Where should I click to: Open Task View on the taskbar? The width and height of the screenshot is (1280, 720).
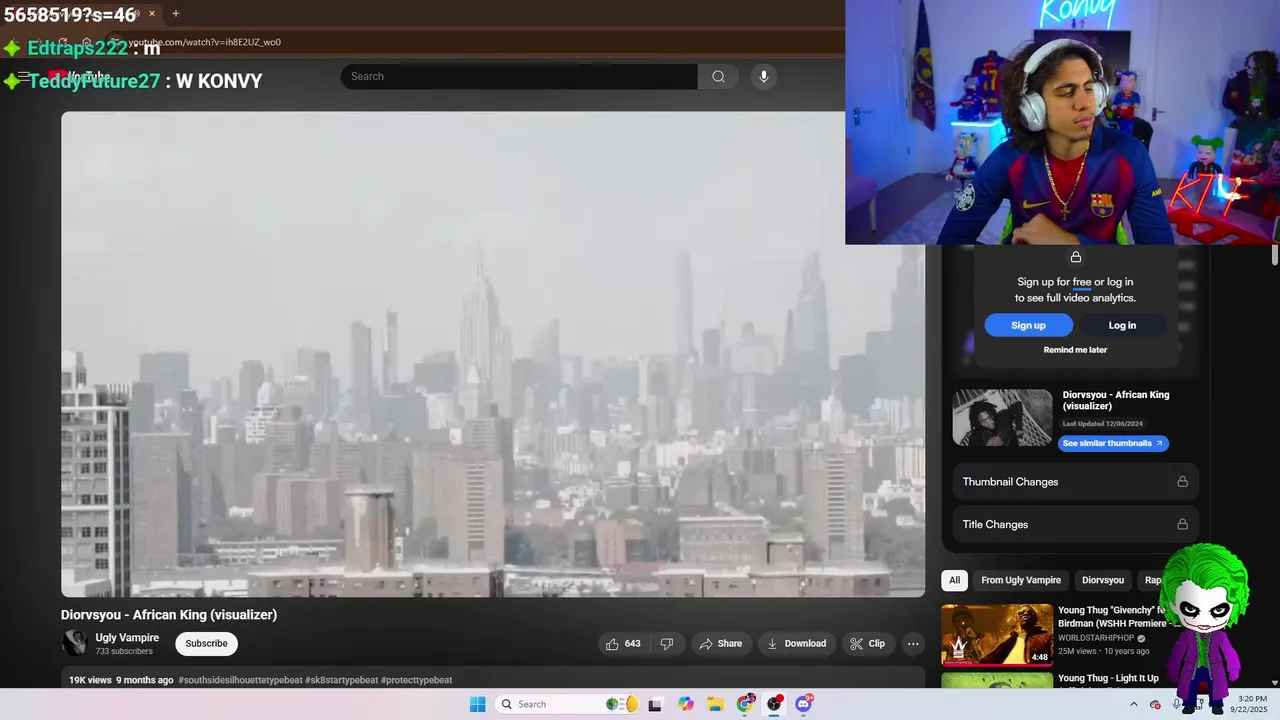point(655,704)
